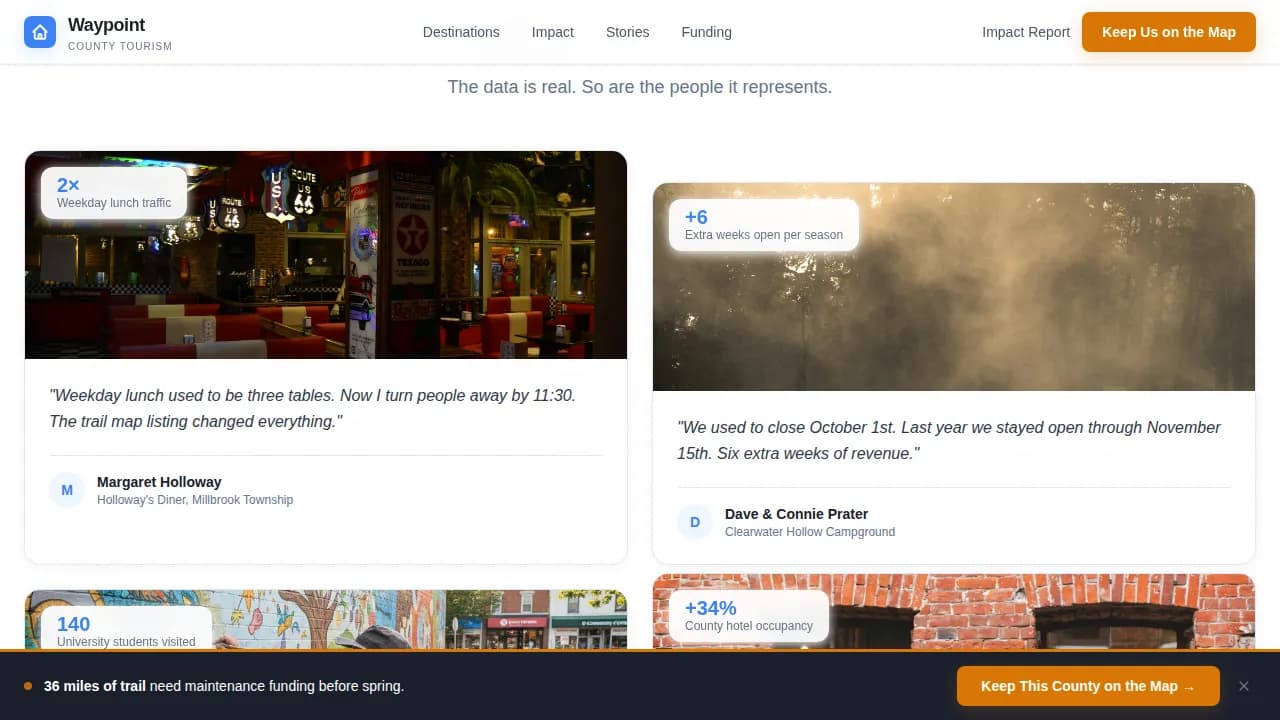The width and height of the screenshot is (1280, 720).
Task: Open the Funding nav item
Action: click(707, 32)
